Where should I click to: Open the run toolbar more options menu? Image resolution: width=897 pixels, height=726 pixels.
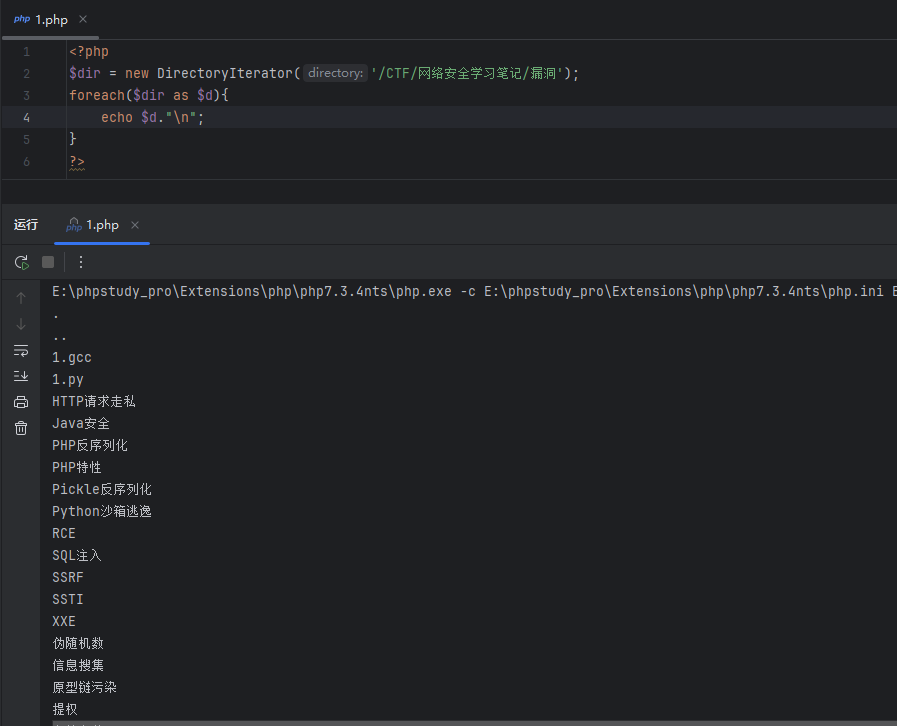(81, 262)
